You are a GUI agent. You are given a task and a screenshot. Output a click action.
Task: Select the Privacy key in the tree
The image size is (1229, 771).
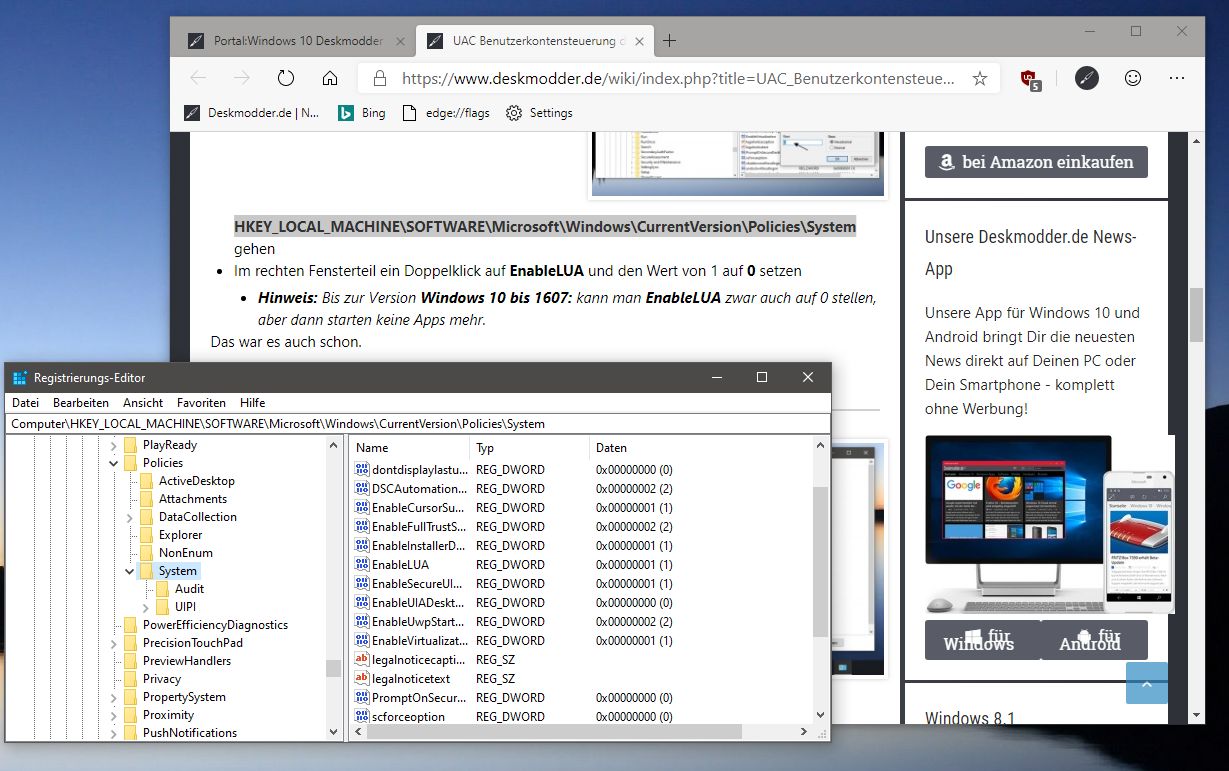click(162, 679)
